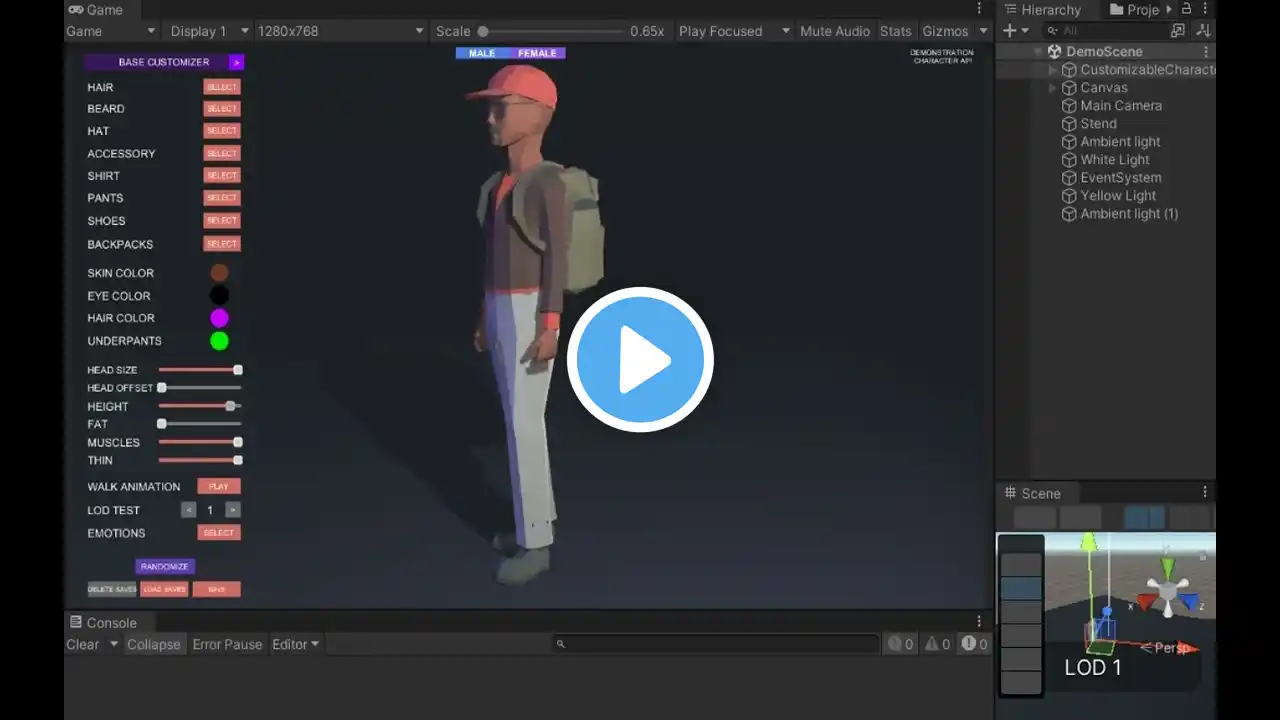Click the Main Camera object in Hierarchy

click(x=1121, y=105)
